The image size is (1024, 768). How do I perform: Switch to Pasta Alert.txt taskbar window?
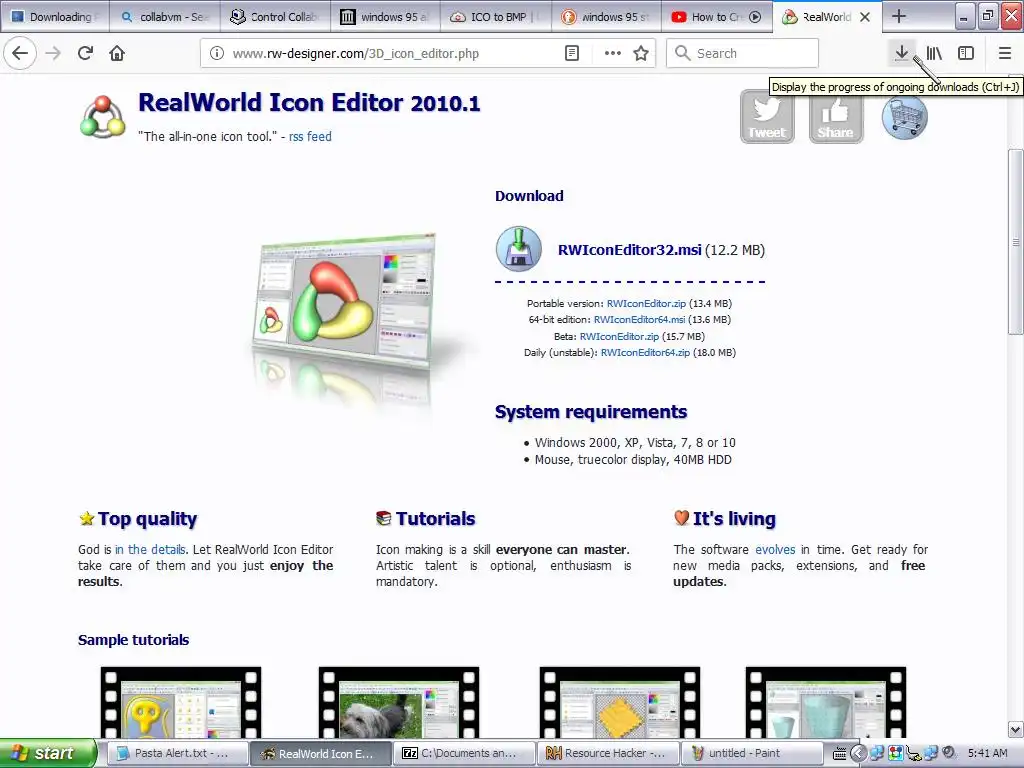(x=177, y=753)
